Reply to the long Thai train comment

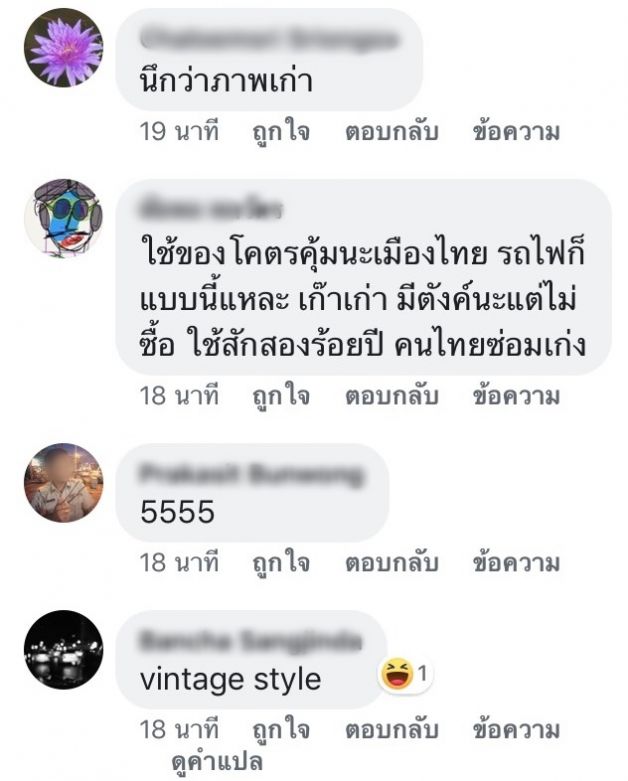[391, 396]
